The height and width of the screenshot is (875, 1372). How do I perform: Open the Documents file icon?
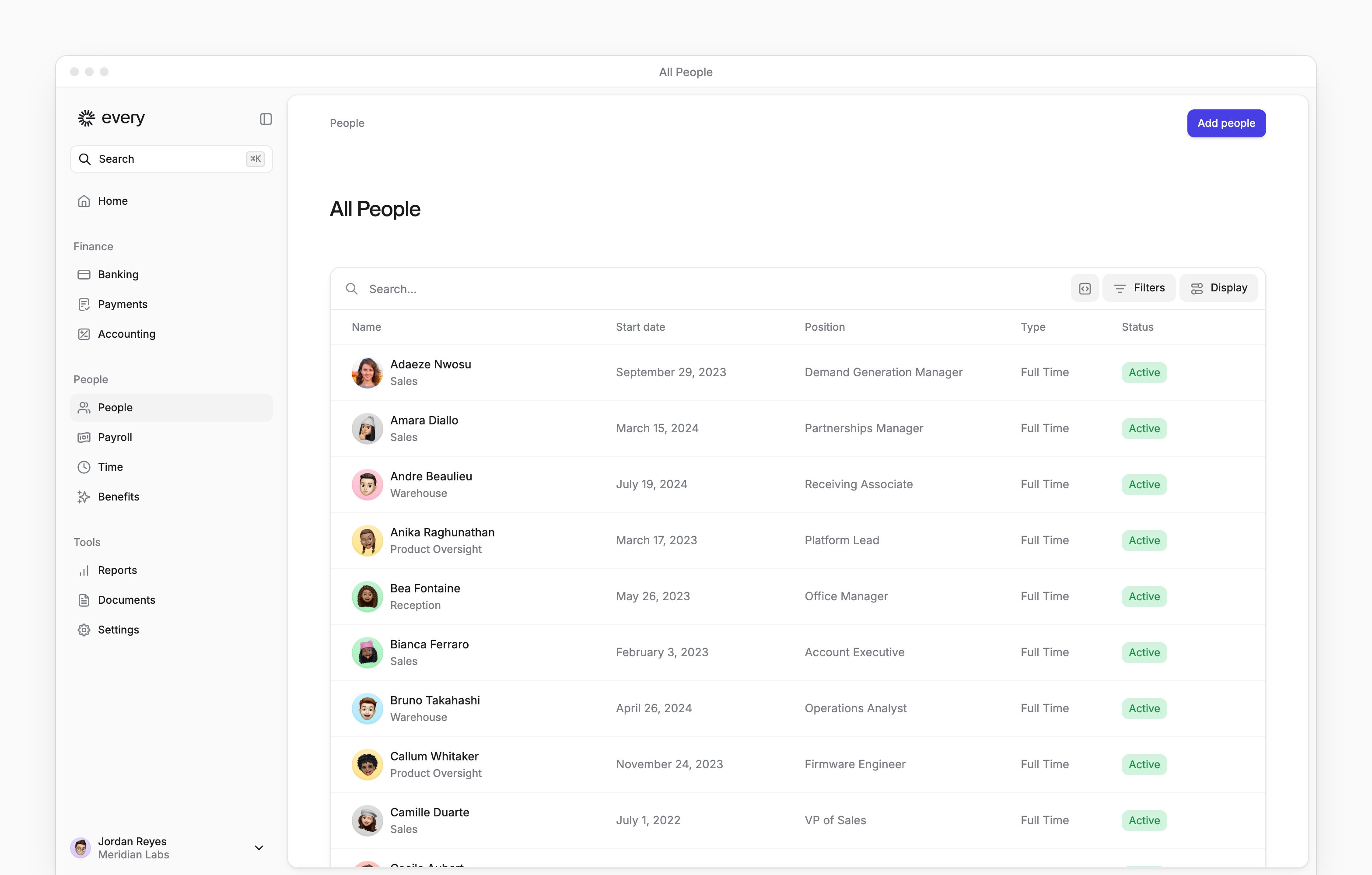[84, 600]
